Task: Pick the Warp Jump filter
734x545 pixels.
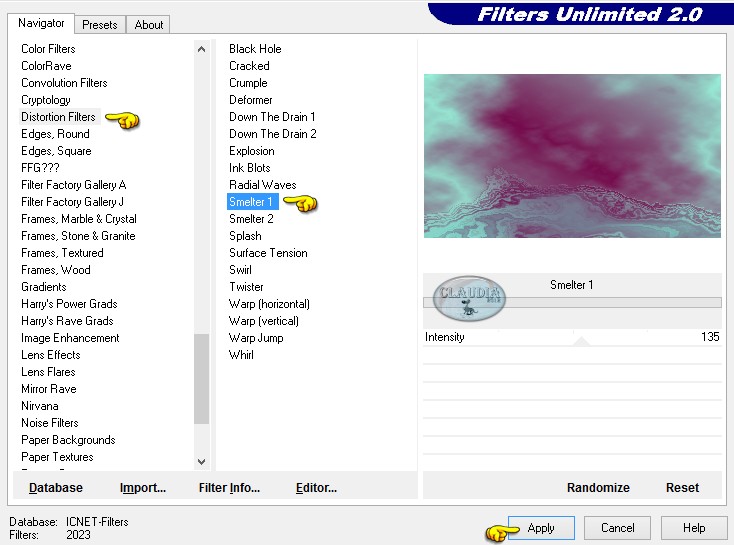Action: [256, 338]
